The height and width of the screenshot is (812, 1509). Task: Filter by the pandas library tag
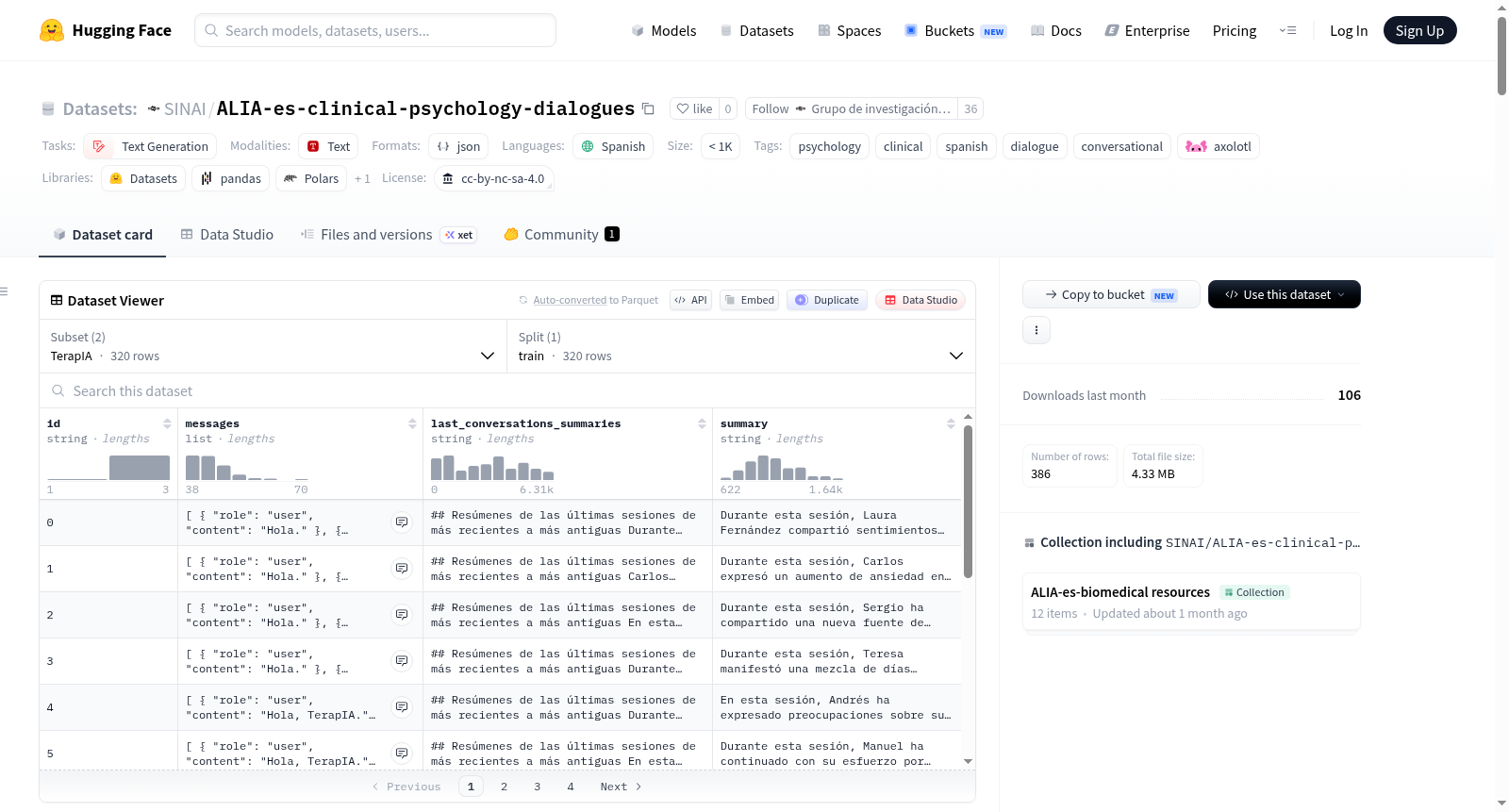click(x=231, y=178)
